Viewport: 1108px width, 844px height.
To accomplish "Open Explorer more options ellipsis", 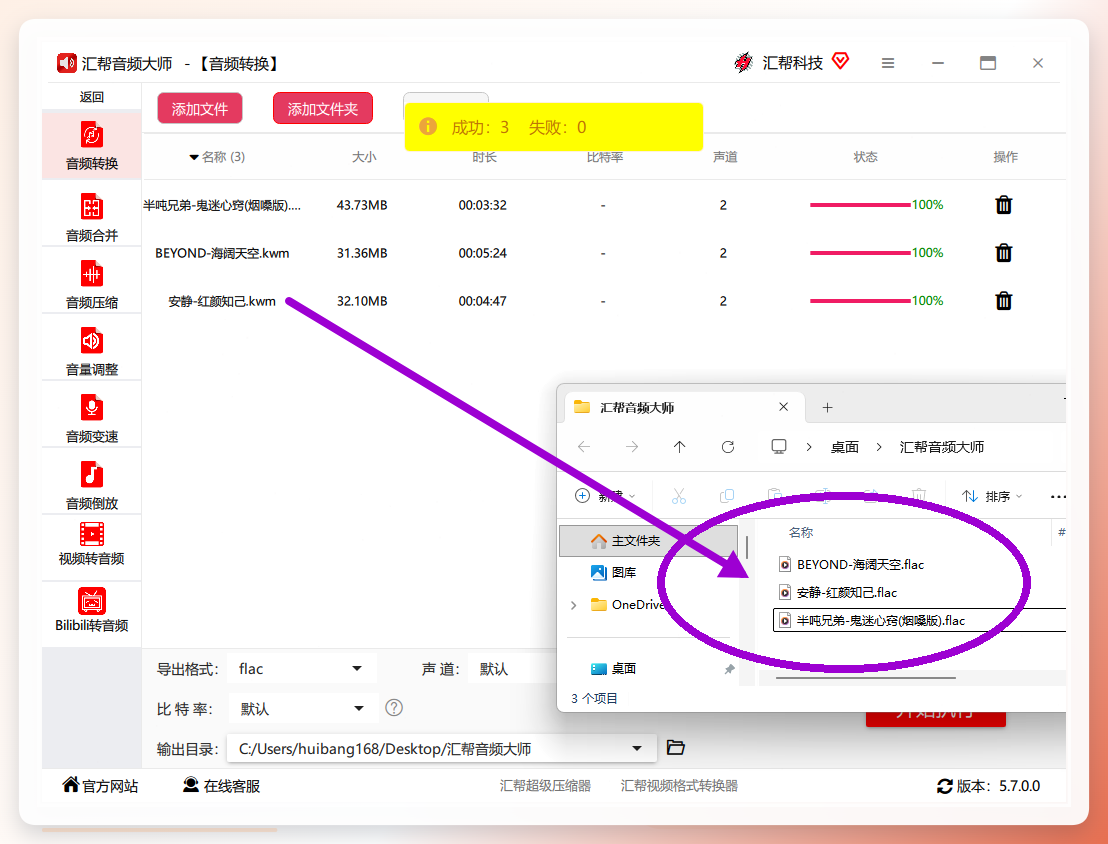I will point(1058,497).
